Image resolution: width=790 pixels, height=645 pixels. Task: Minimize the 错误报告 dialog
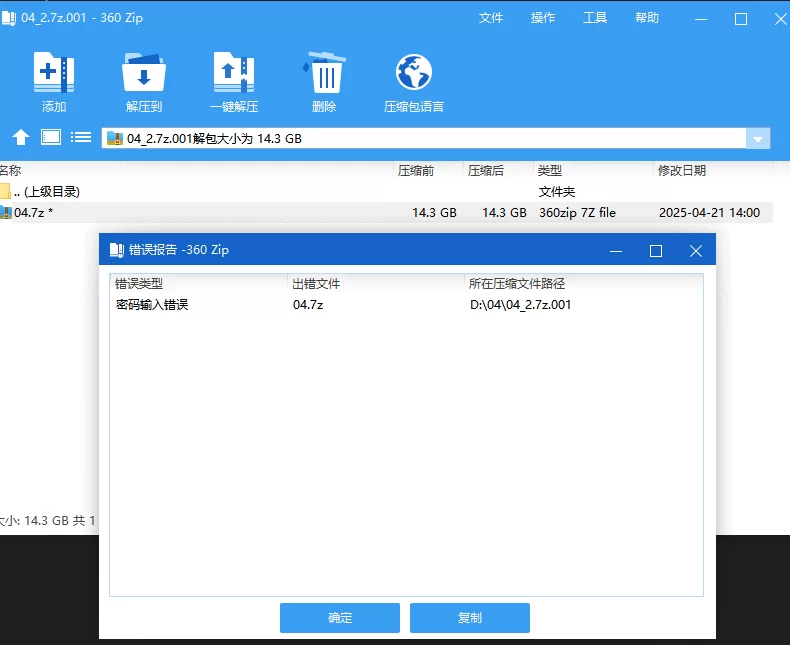(x=616, y=251)
